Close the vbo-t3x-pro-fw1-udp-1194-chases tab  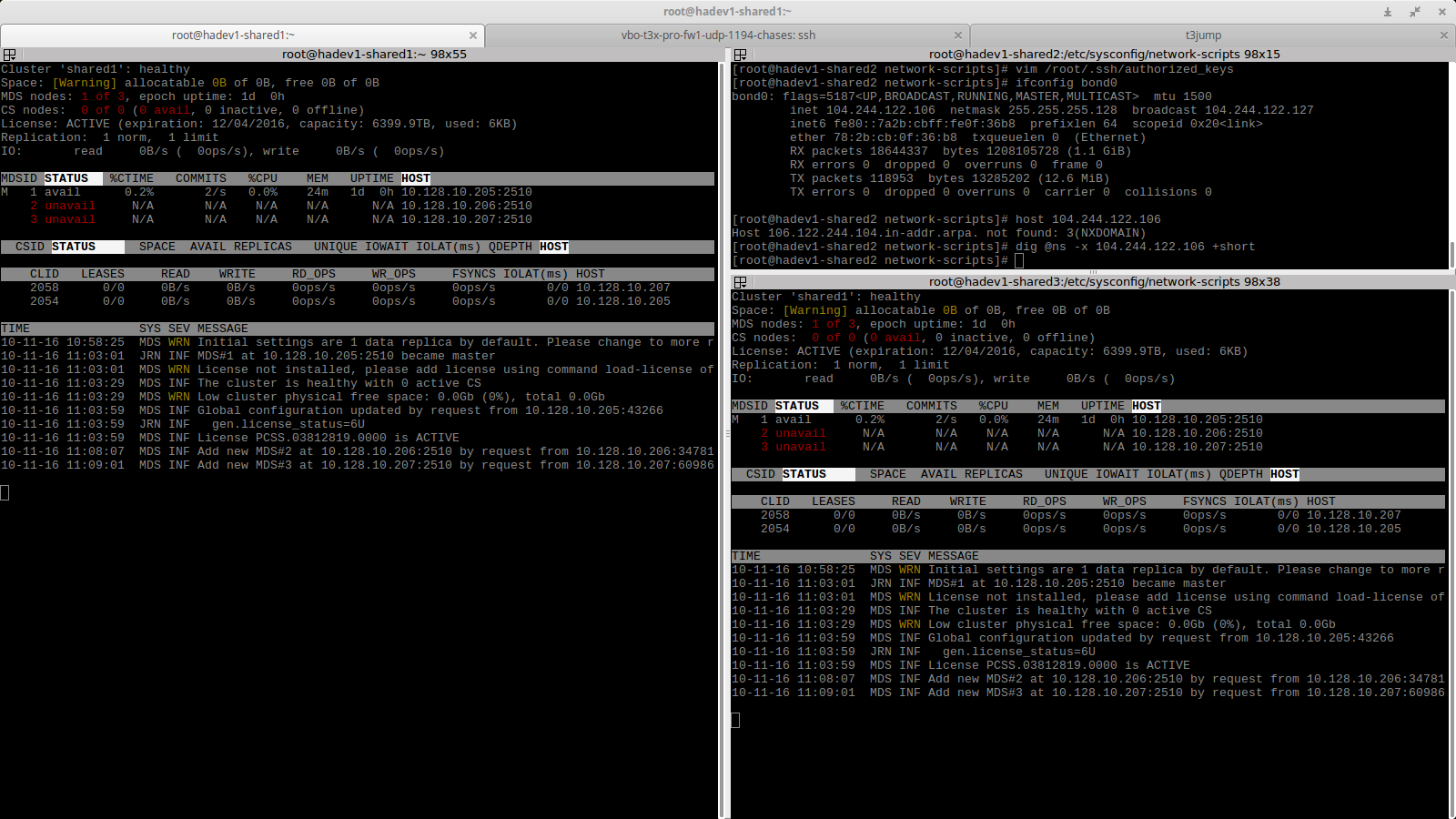point(957,35)
